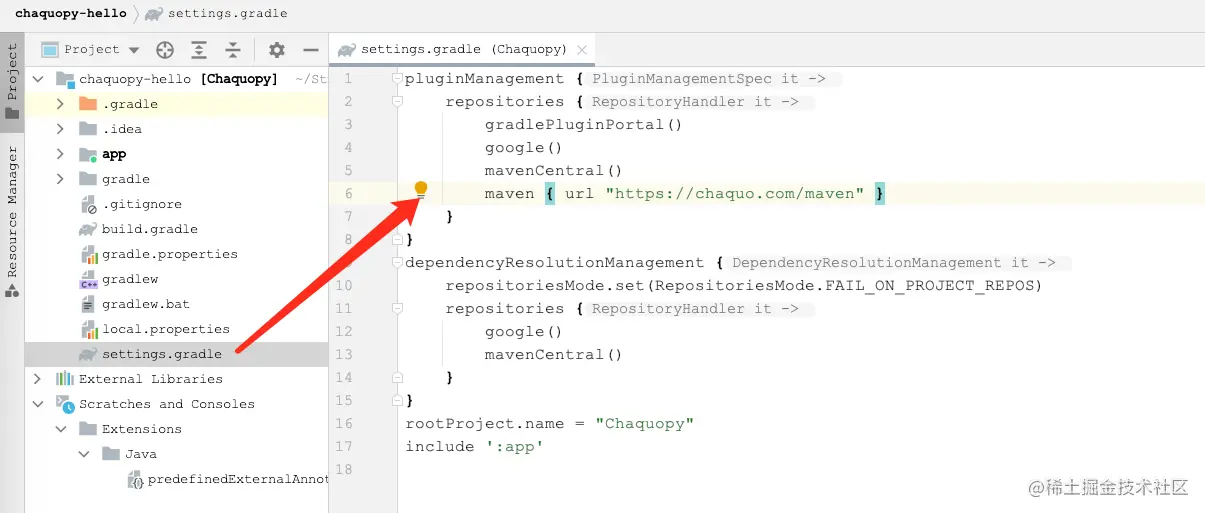Click 'RepositoriesMode.FAIL_ON_PROJECT_REPOS' text
Screen dimensions: 1205x513
click(846, 285)
